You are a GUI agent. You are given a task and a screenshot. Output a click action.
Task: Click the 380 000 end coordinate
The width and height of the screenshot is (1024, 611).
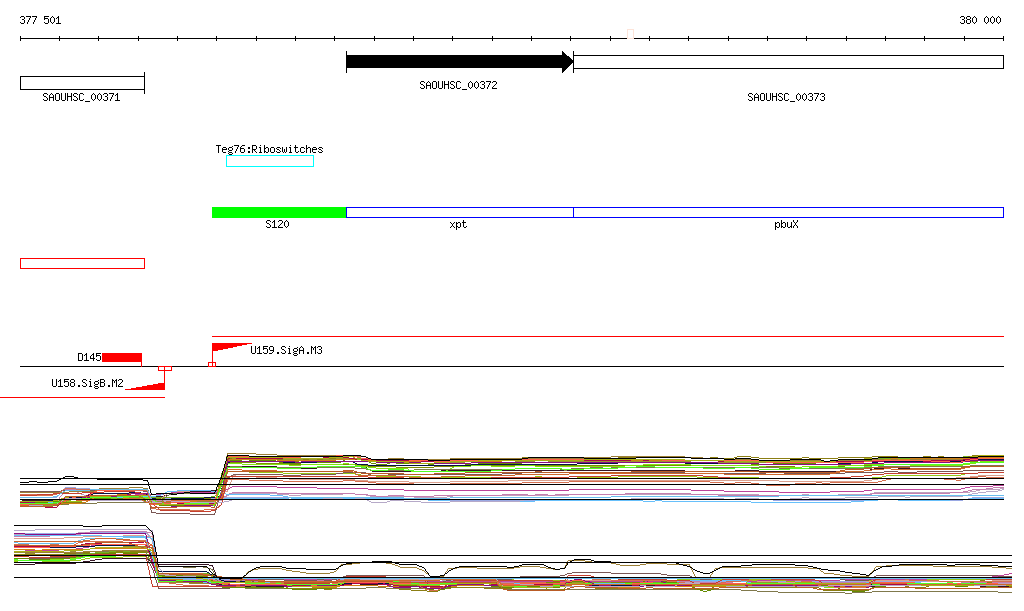(980, 20)
